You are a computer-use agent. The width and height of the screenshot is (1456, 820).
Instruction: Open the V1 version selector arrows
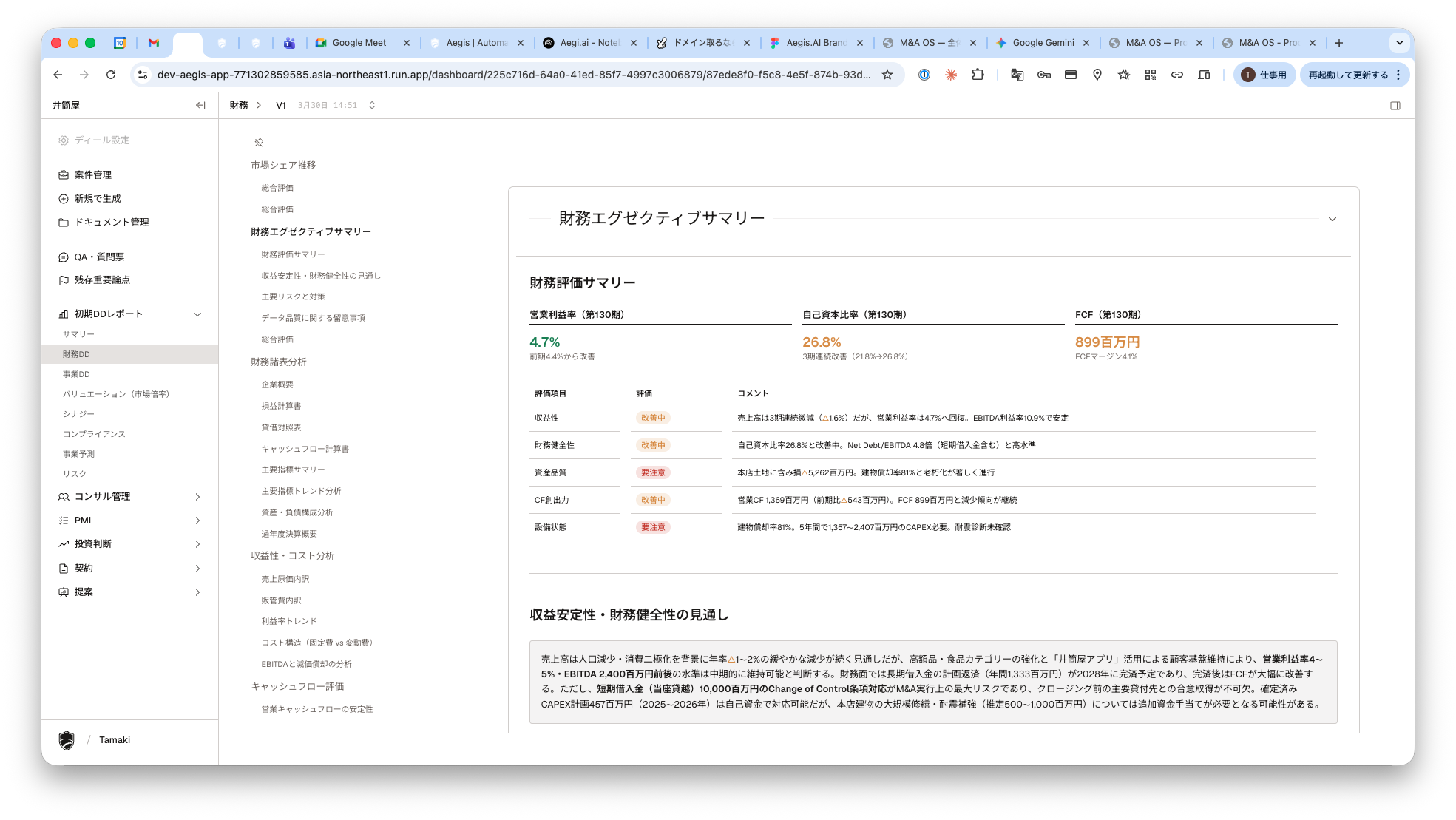coord(371,105)
